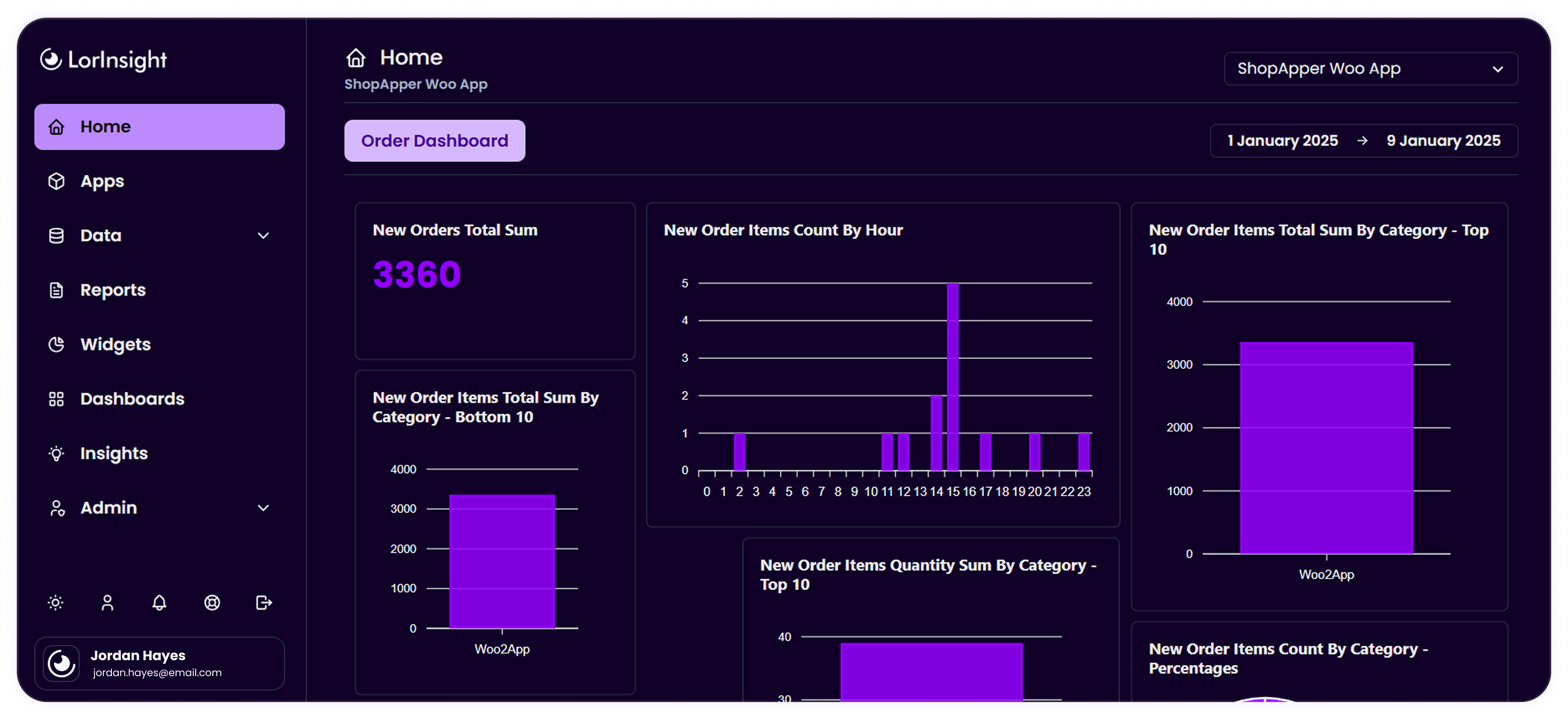Viewport: 1568px width, 718px height.
Task: Expand the Admin menu chevron
Action: point(263,507)
